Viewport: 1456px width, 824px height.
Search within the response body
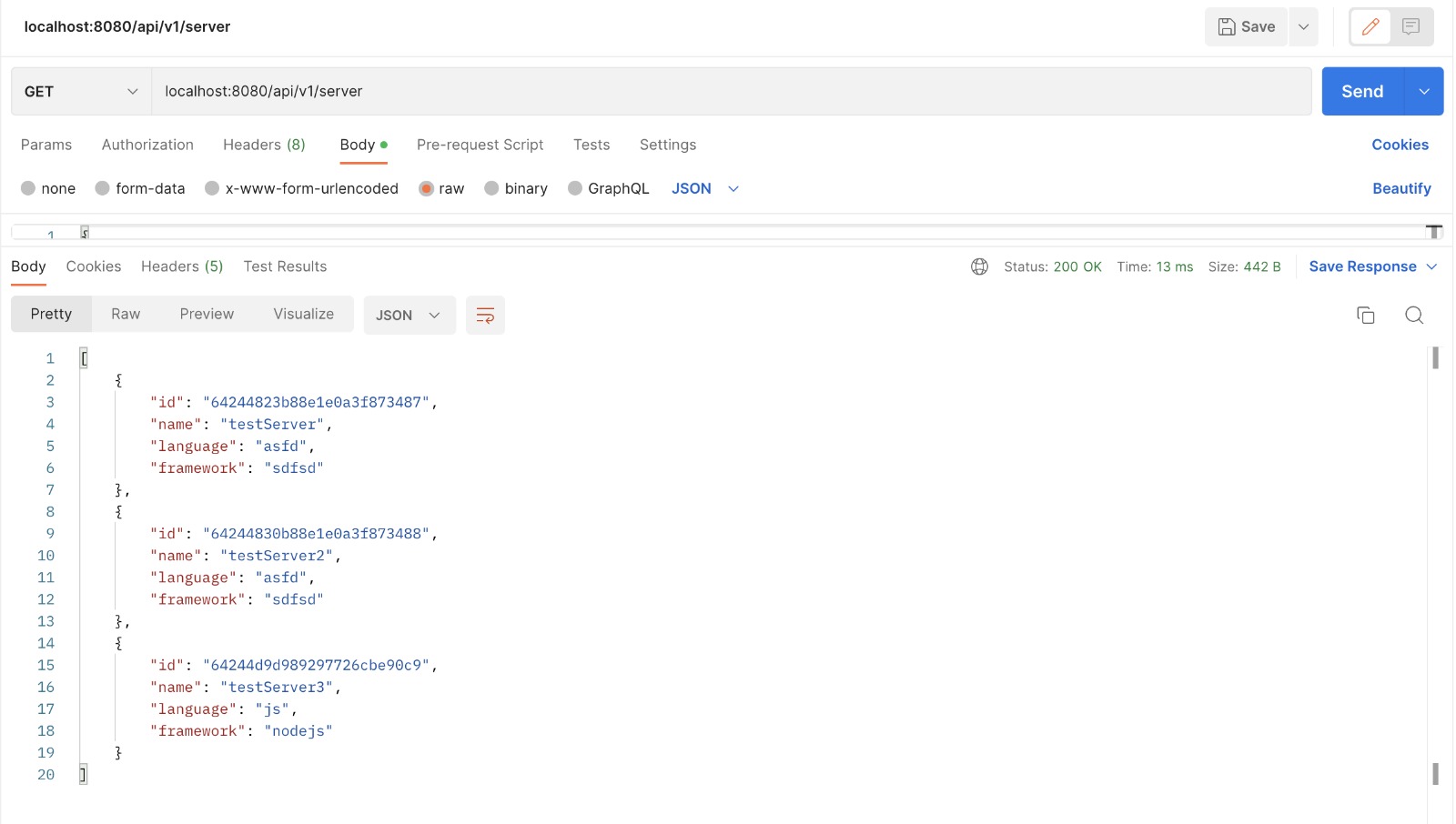[1414, 315]
